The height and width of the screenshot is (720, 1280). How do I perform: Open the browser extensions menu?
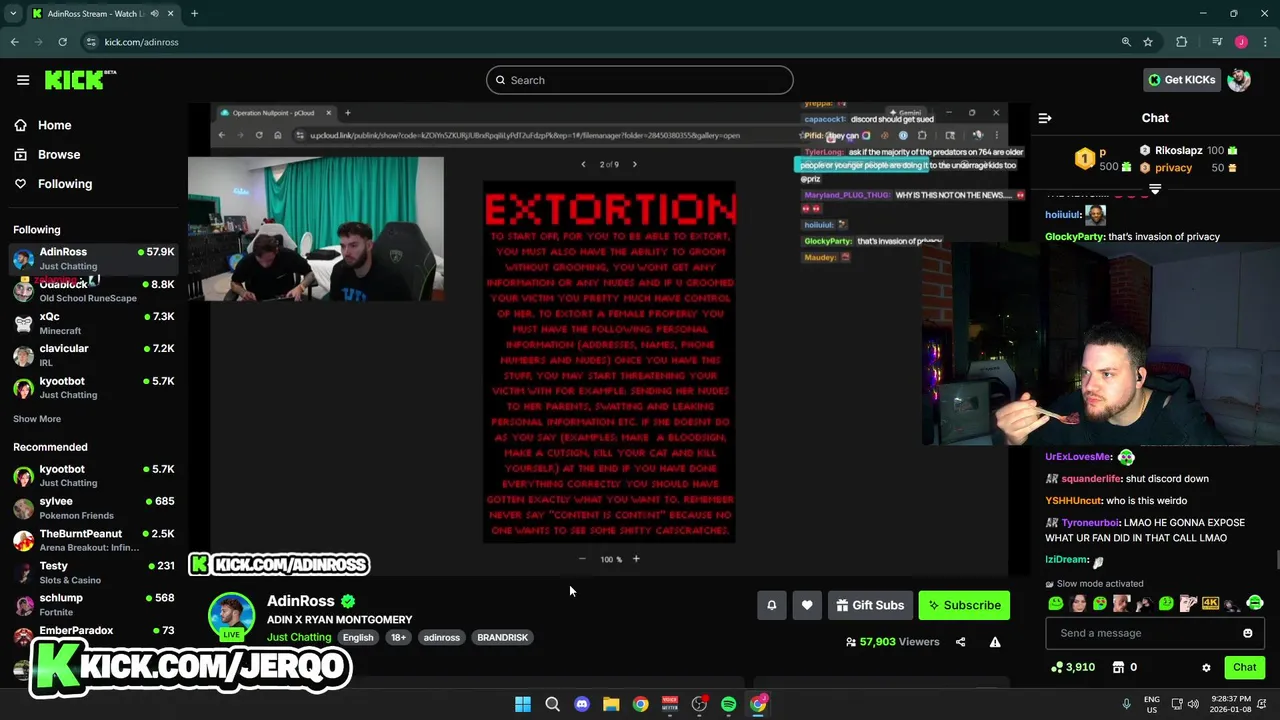(1182, 42)
